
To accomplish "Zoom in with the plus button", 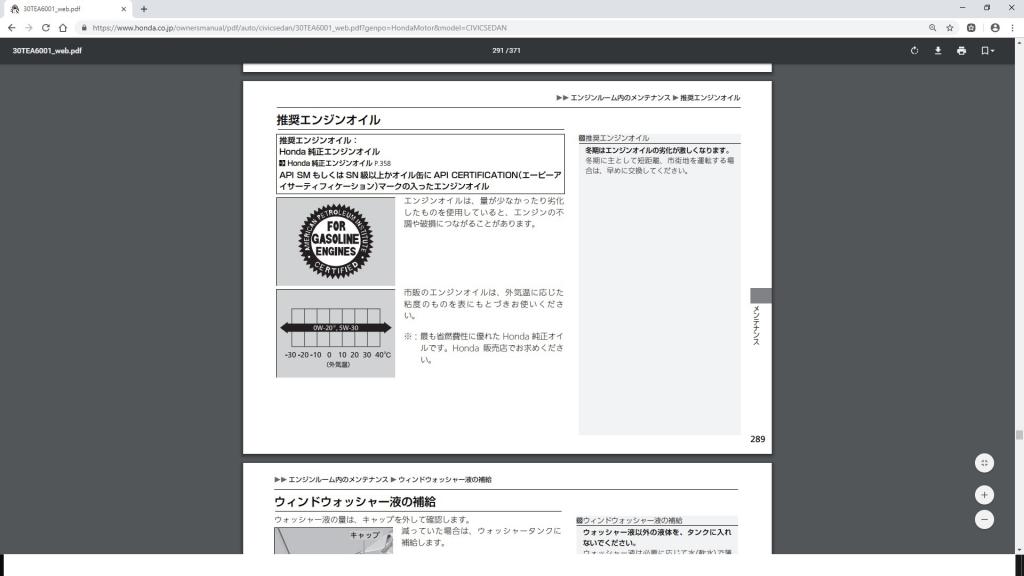I will [x=985, y=495].
